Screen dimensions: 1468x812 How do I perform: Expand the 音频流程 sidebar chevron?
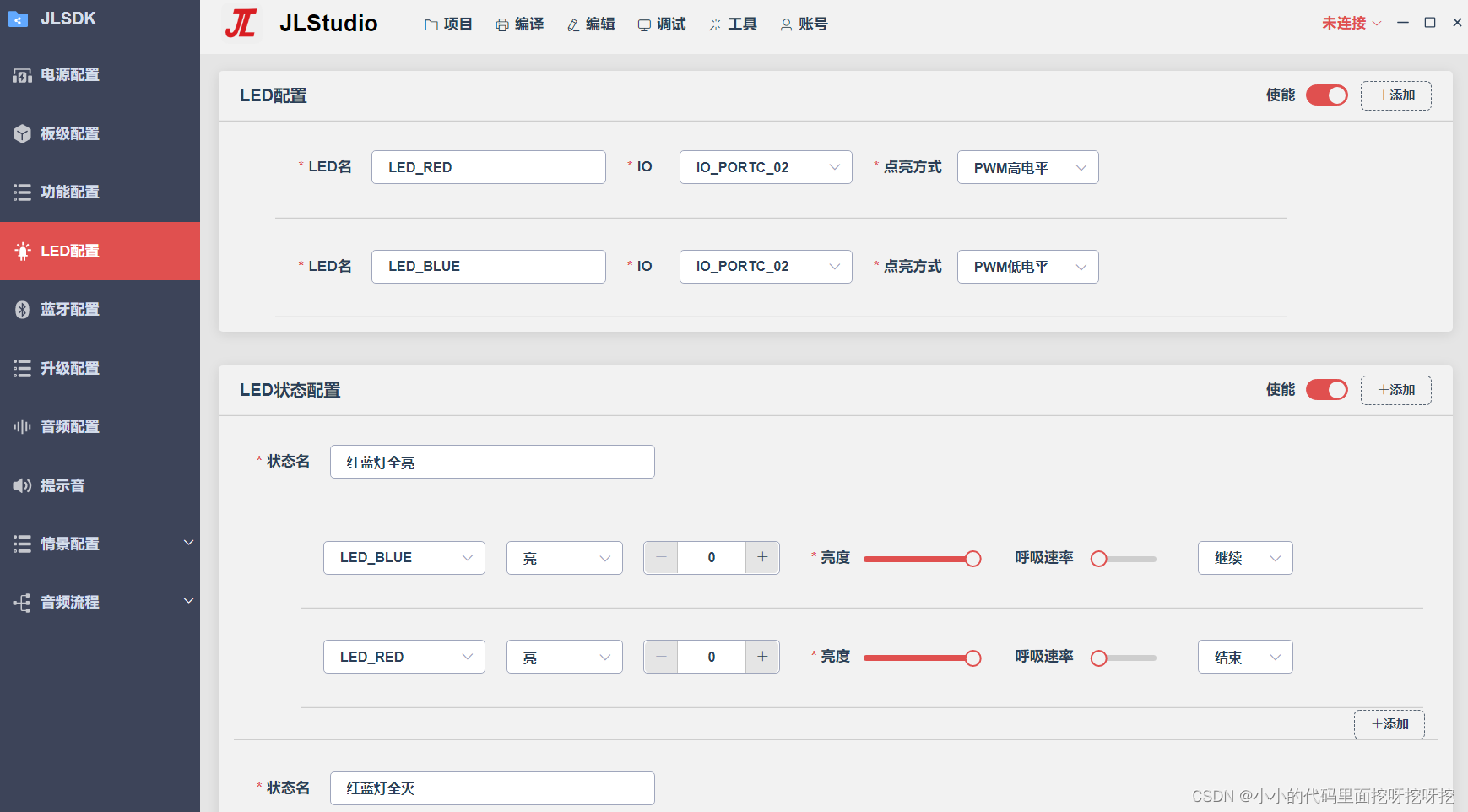coord(189,601)
